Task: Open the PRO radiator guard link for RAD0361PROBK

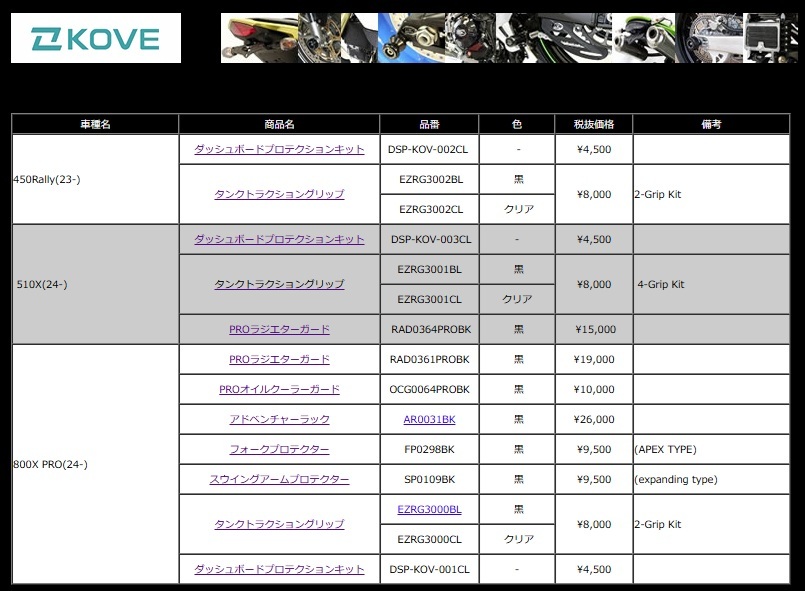Action: pyautogui.click(x=279, y=359)
